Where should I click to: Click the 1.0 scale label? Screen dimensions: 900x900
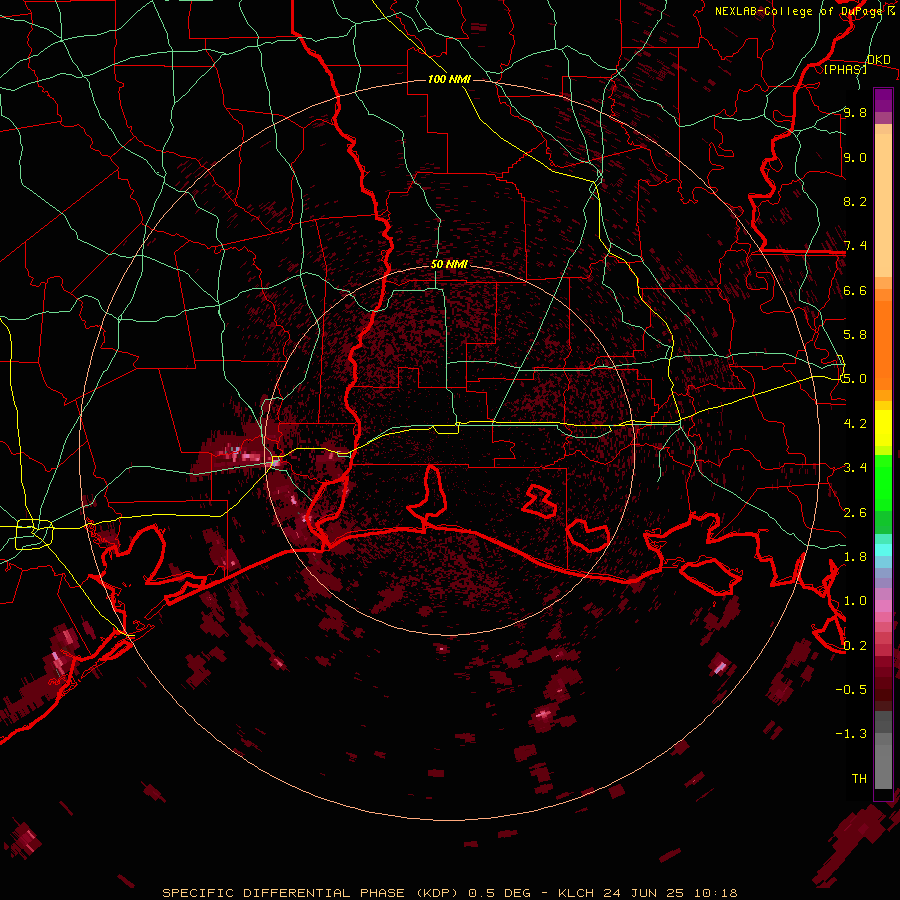tap(855, 601)
